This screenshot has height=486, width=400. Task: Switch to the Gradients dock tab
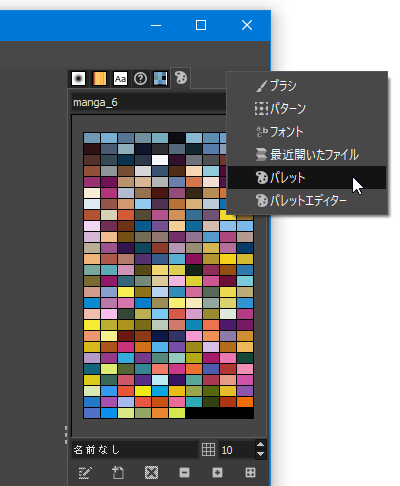tap(99, 79)
